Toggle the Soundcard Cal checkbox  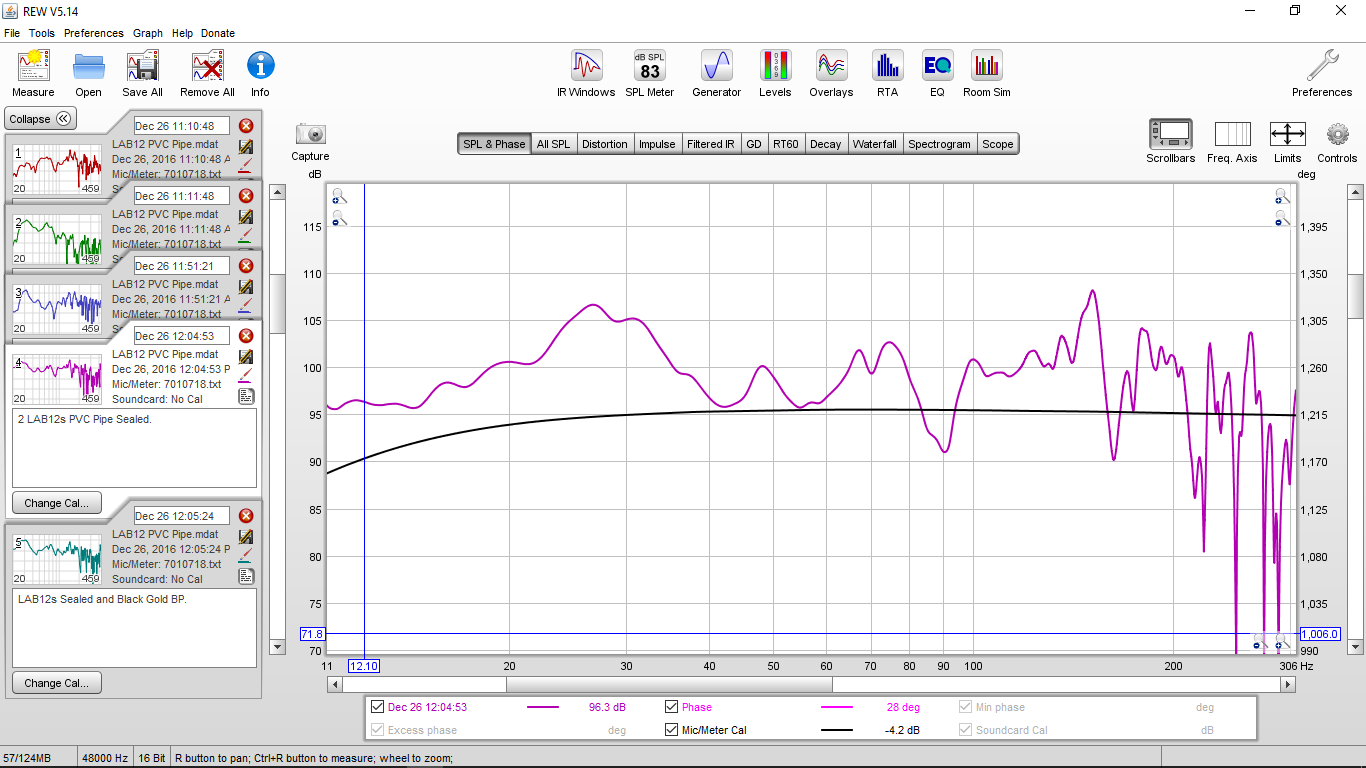pyautogui.click(x=965, y=730)
